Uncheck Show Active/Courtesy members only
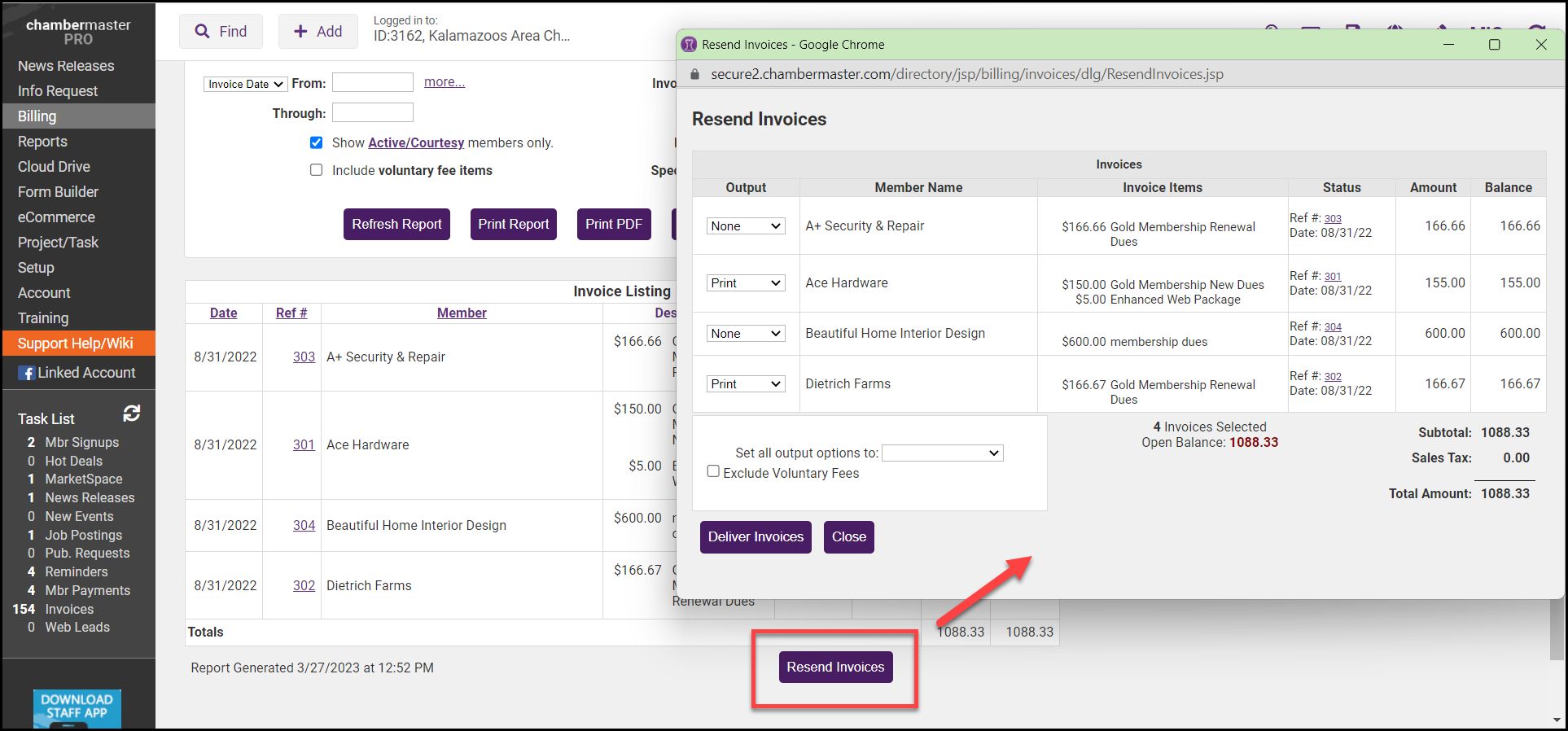 tap(316, 142)
